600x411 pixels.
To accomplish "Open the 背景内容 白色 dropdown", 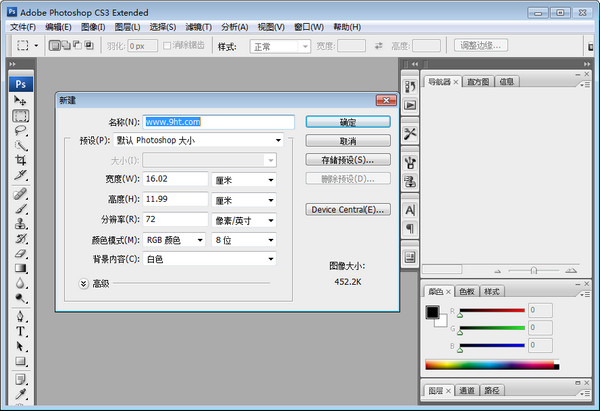I will (x=209, y=259).
